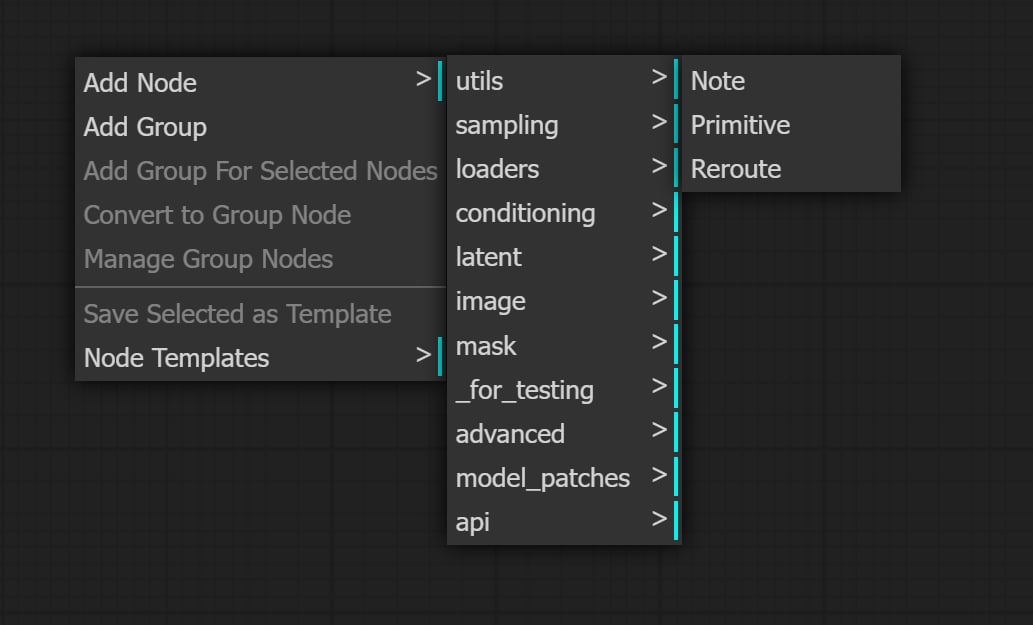Expand the utils category
The image size is (1033, 625).
pos(564,80)
